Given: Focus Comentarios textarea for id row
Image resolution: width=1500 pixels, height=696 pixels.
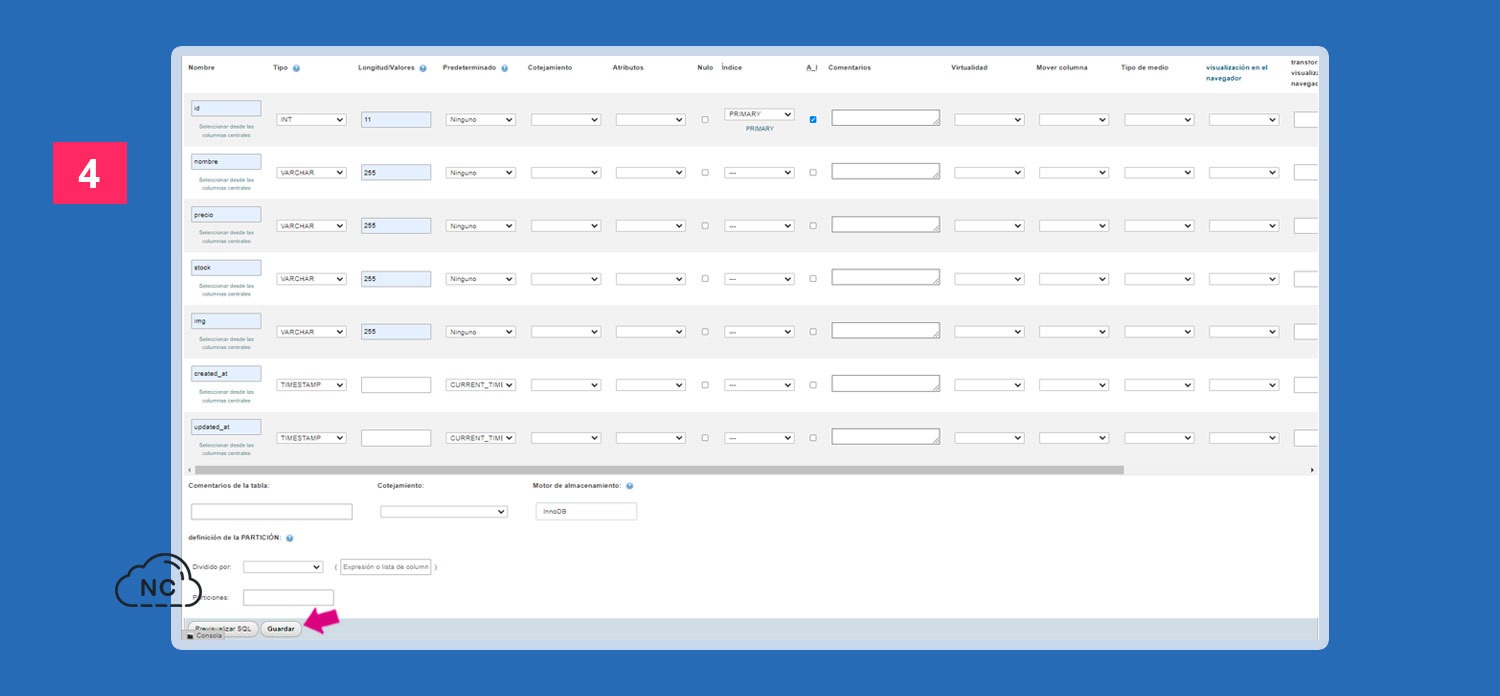Looking at the screenshot, I should (886, 118).
